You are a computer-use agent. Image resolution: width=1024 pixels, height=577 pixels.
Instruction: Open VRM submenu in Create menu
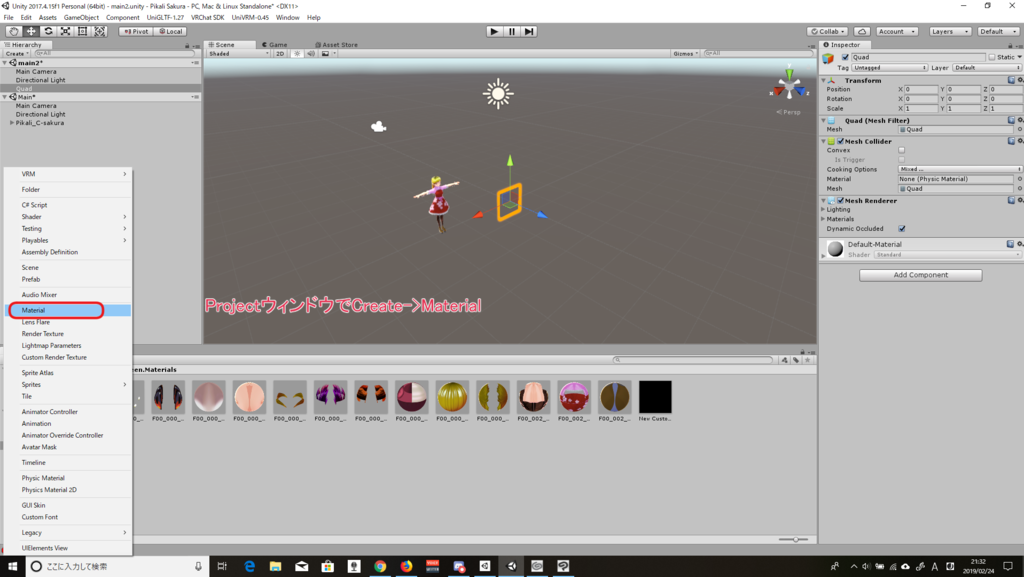[x=68, y=174]
